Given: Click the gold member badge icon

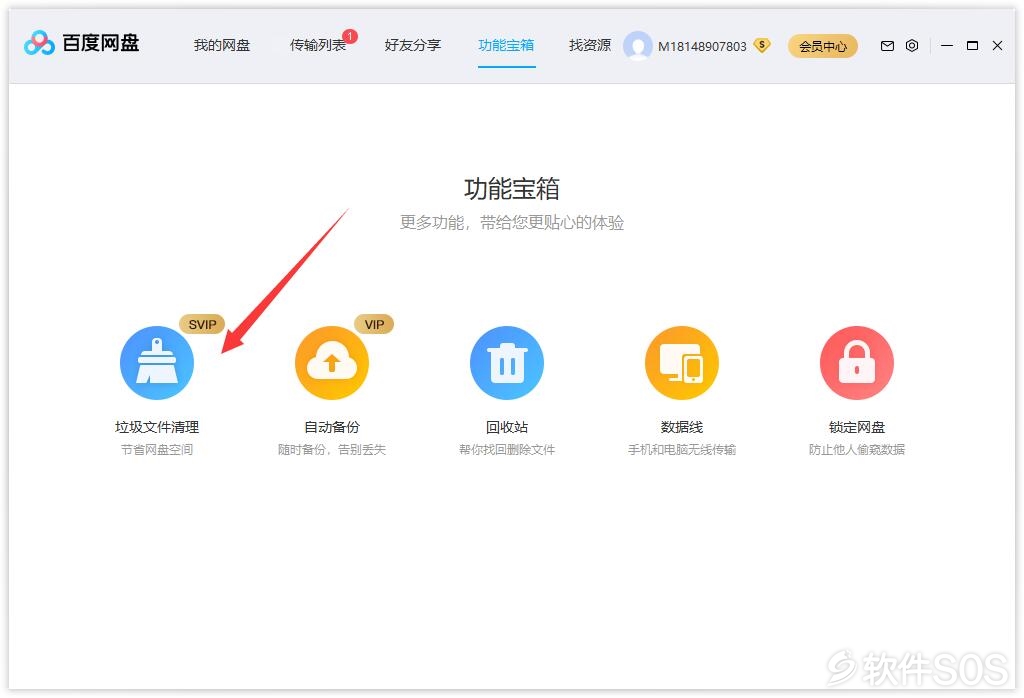Looking at the screenshot, I should click(x=761, y=45).
